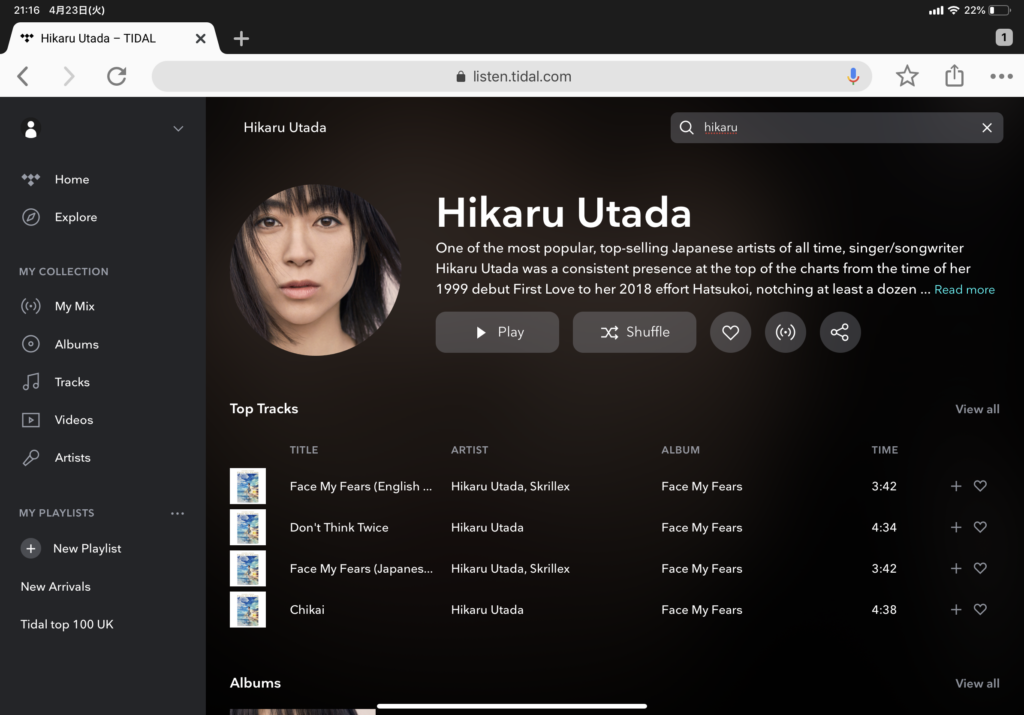Click the listen.tidal.com address bar
Viewport: 1024px width, 715px height.
512,76
